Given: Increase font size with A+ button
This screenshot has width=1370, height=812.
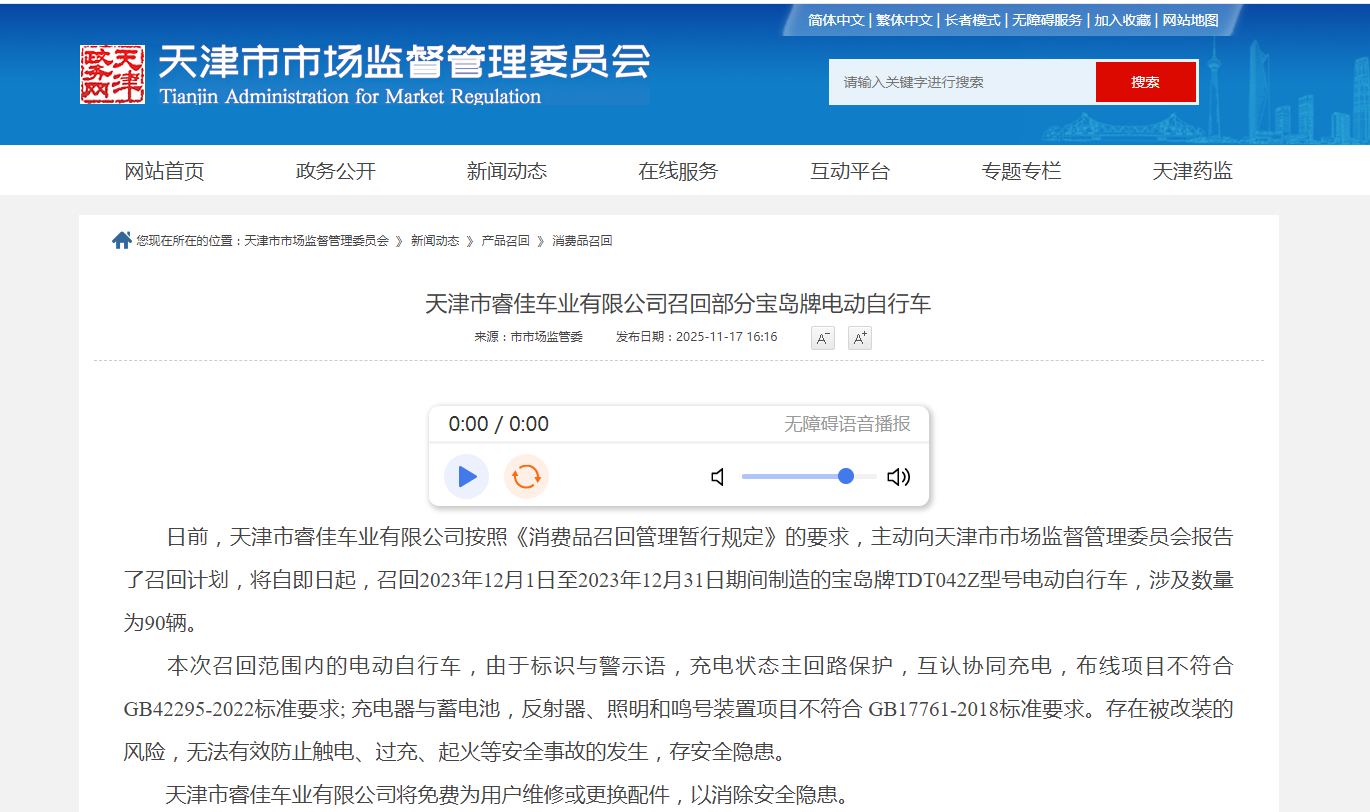Looking at the screenshot, I should pyautogui.click(x=860, y=338).
